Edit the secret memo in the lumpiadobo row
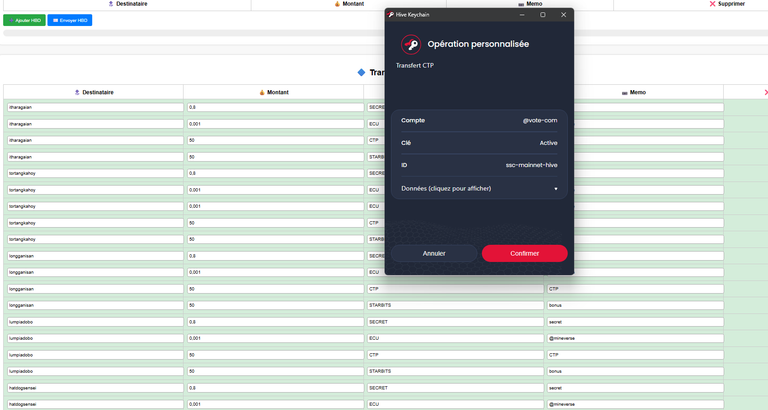 (635, 322)
